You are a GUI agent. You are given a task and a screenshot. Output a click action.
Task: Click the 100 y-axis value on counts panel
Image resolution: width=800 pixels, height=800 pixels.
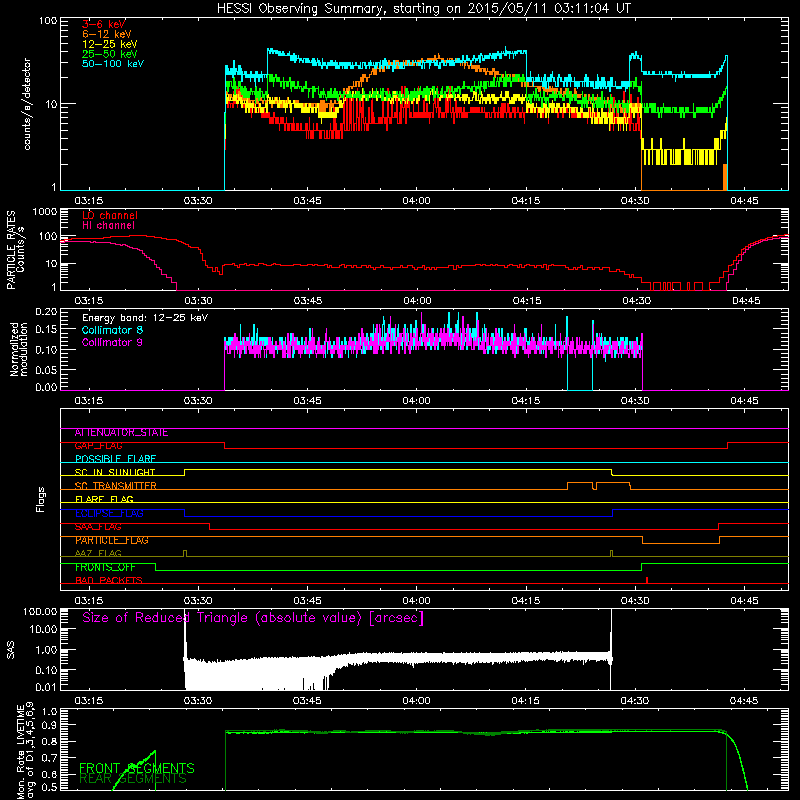pos(48,21)
